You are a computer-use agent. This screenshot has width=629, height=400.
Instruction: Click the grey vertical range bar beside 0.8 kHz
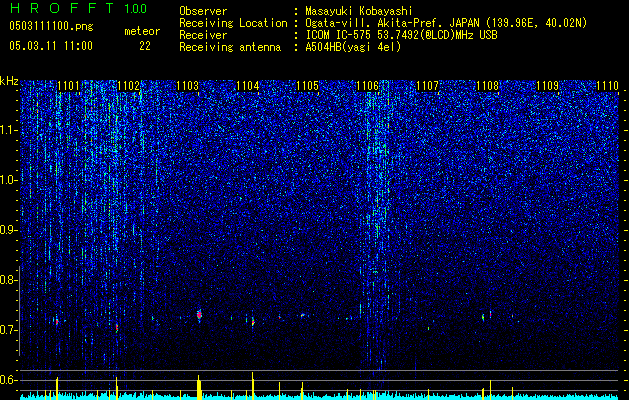19,311
